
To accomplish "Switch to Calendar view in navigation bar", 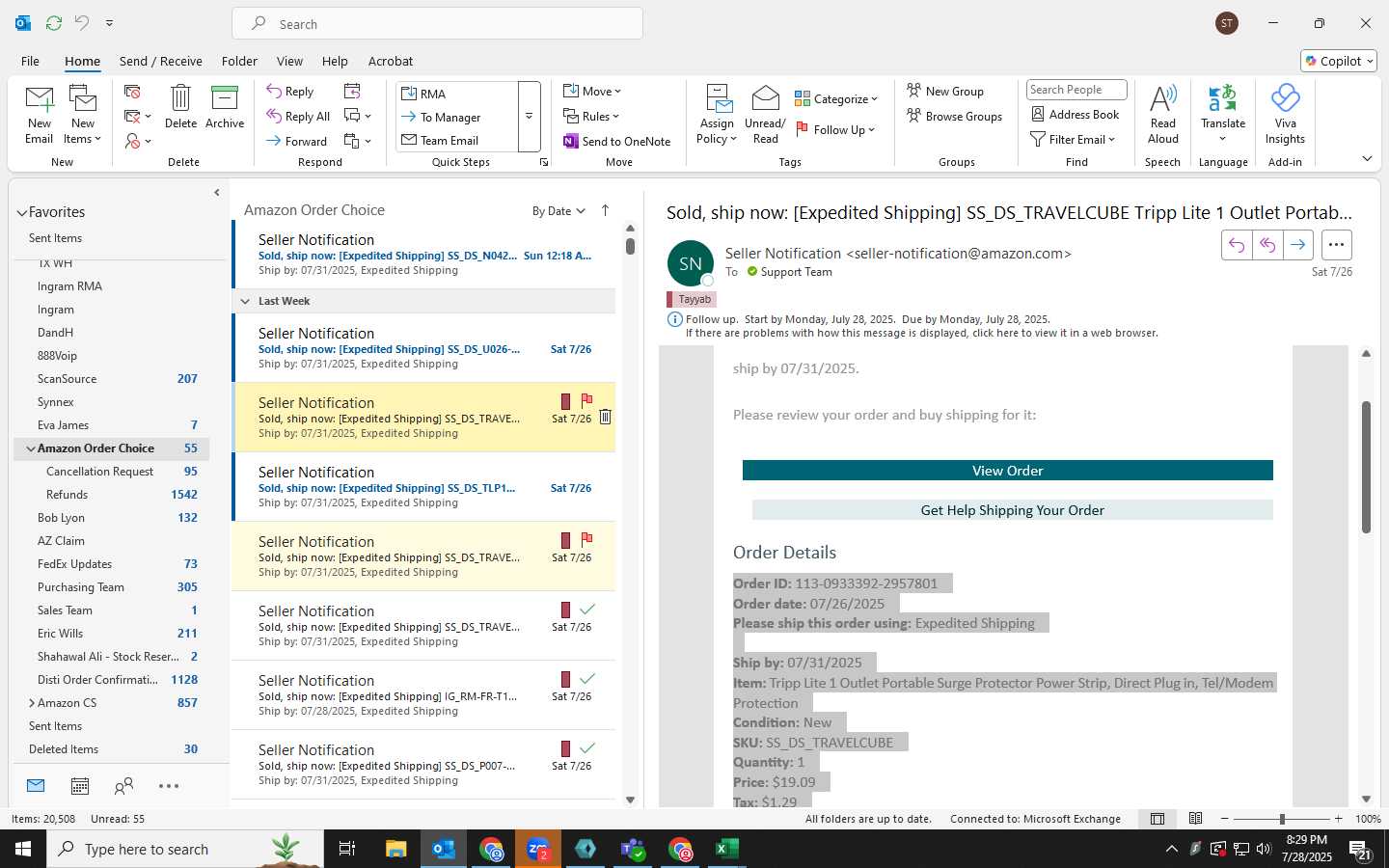I will pos(80,786).
